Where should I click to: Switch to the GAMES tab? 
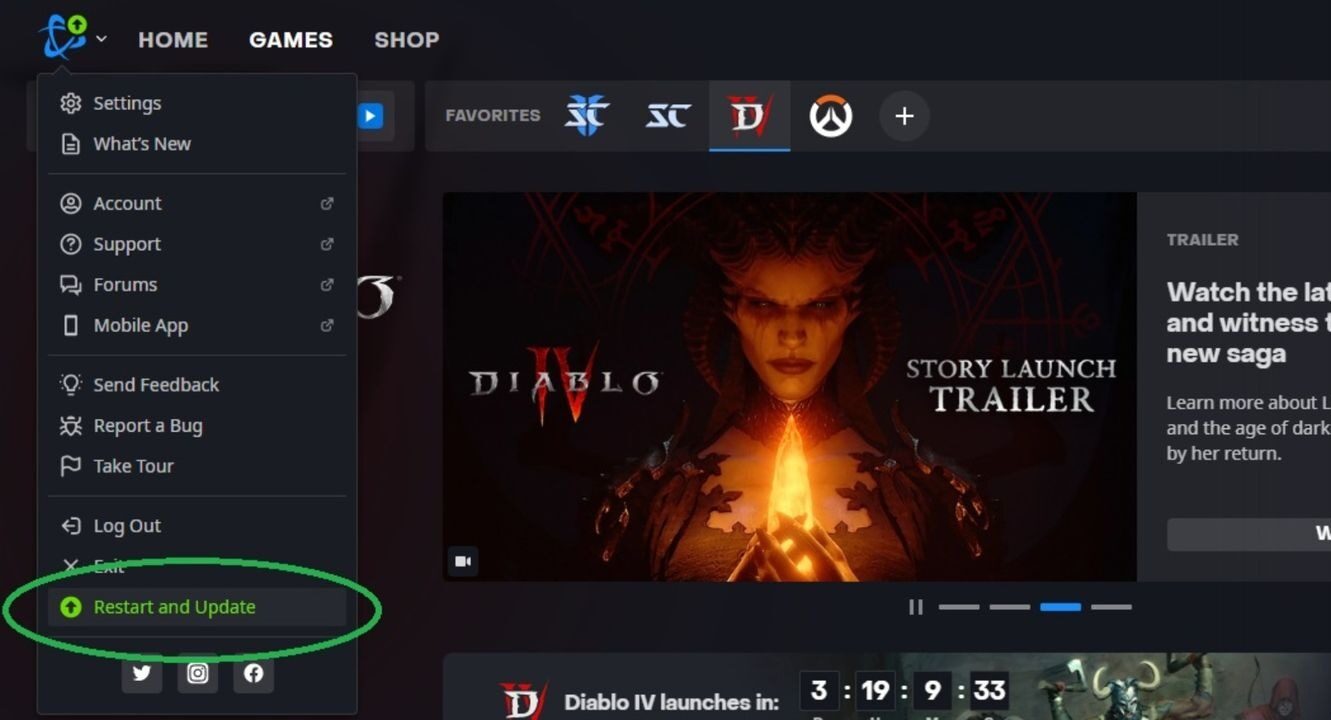(291, 40)
